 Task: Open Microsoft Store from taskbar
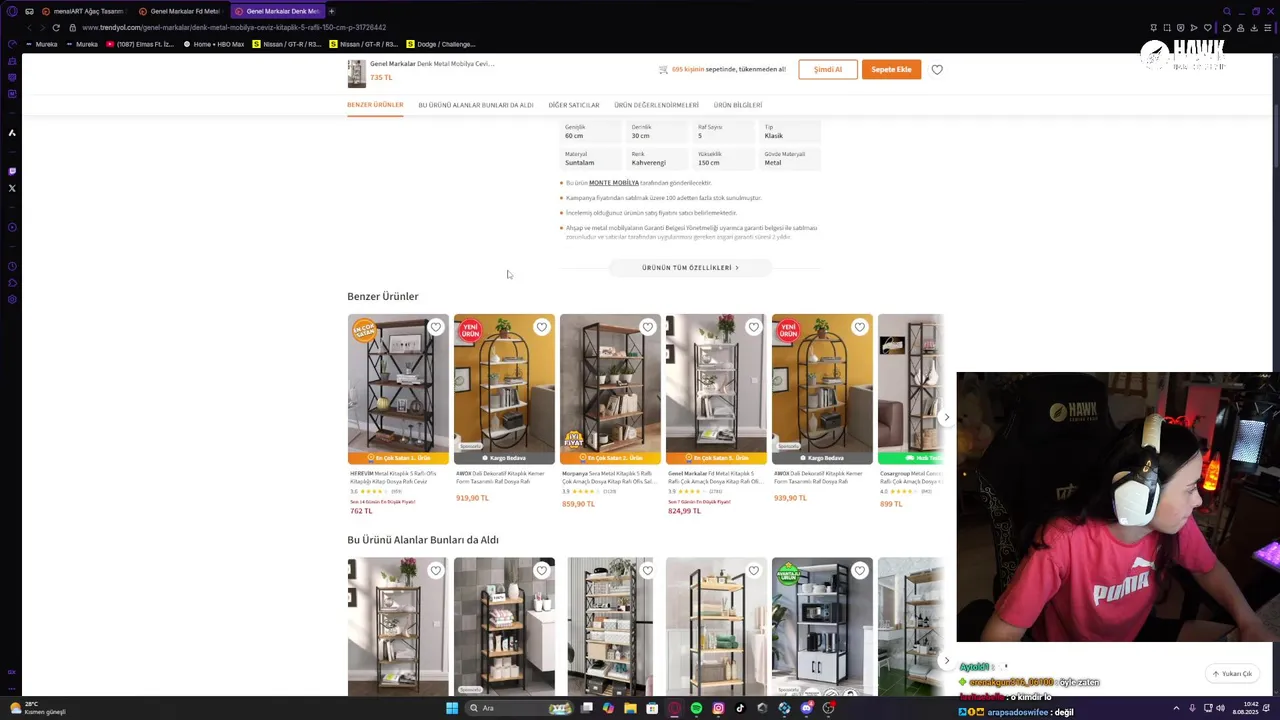pos(652,708)
